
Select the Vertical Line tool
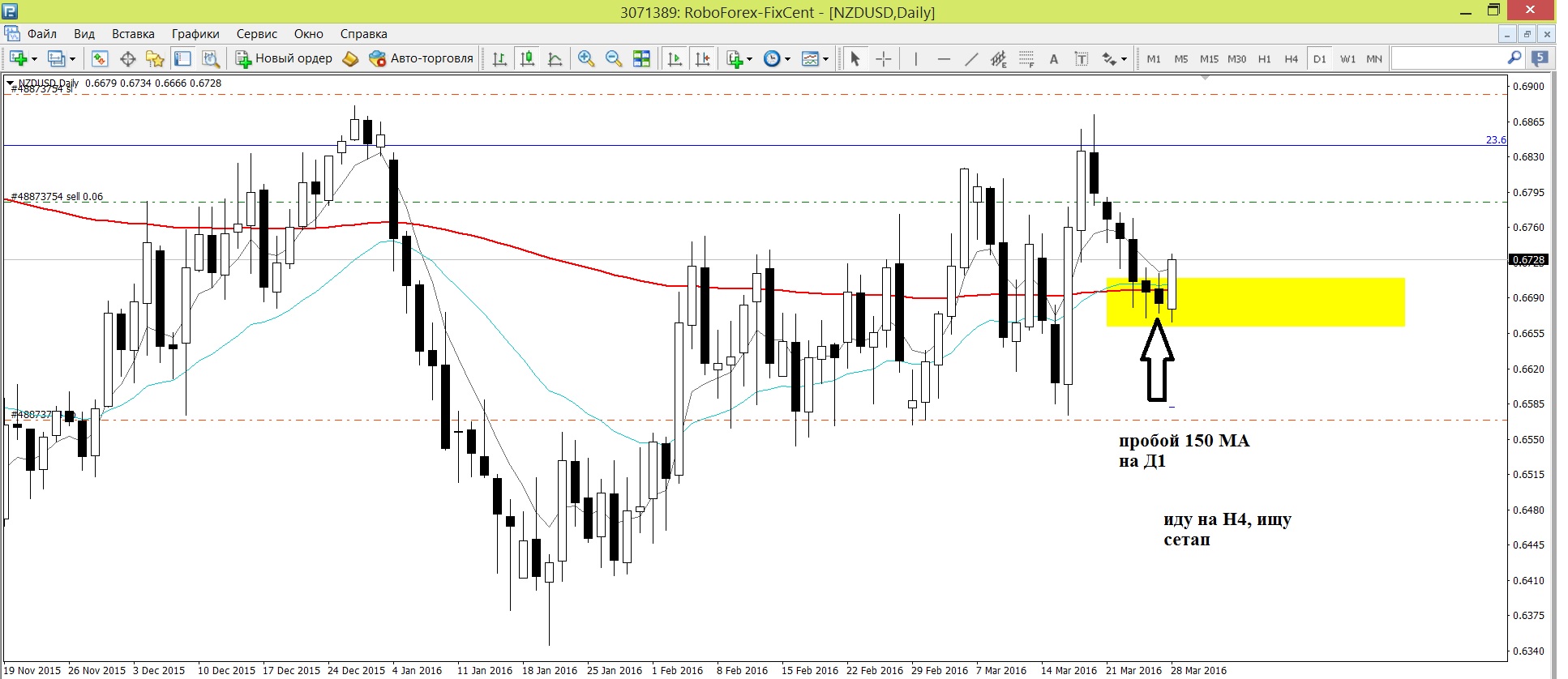click(x=915, y=58)
